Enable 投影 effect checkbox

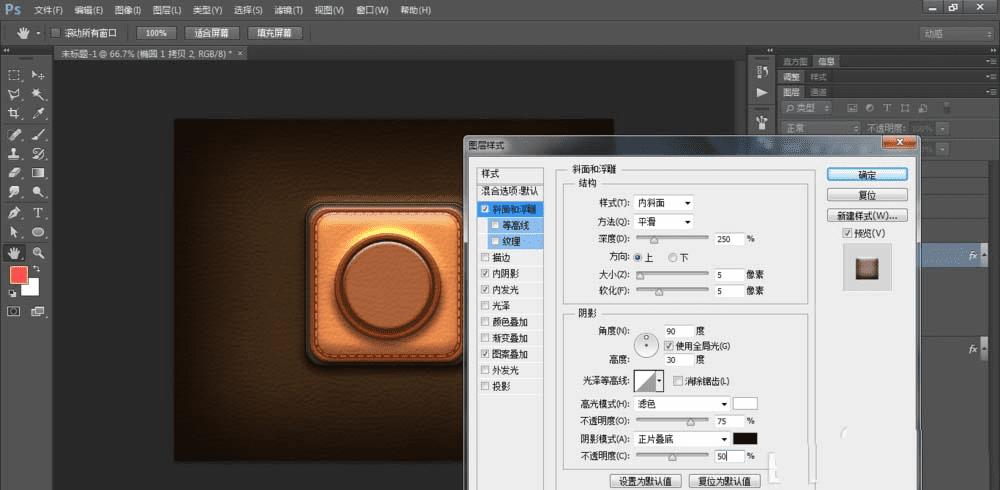pyautogui.click(x=486, y=386)
